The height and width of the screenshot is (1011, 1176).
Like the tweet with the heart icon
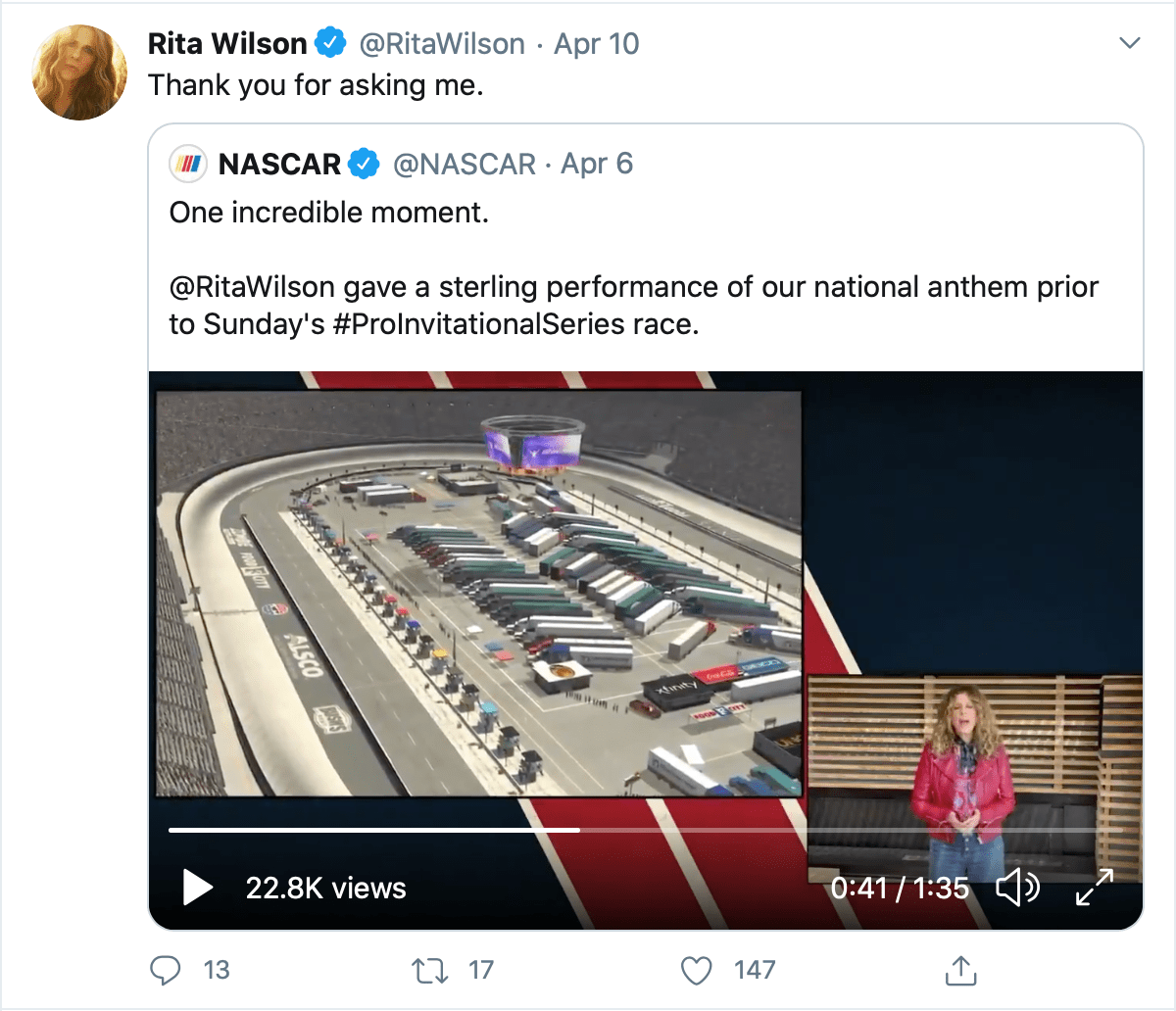point(696,970)
